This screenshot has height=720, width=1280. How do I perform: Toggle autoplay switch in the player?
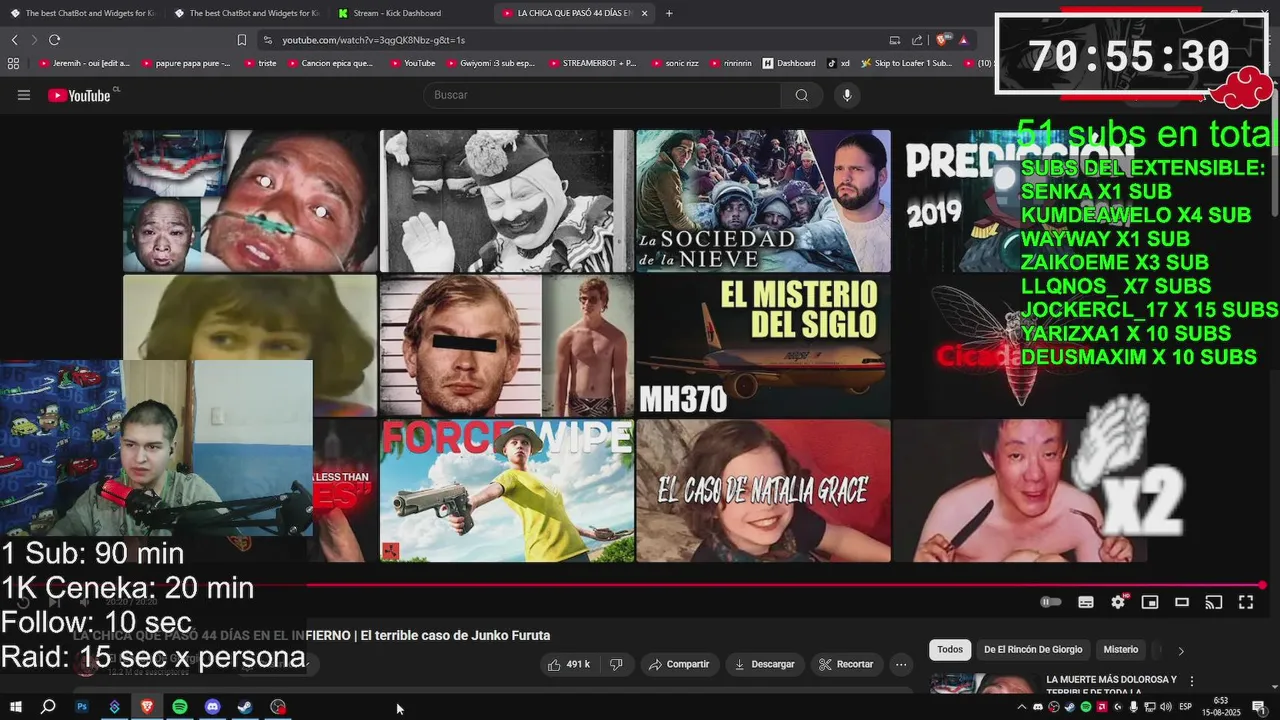1050,602
